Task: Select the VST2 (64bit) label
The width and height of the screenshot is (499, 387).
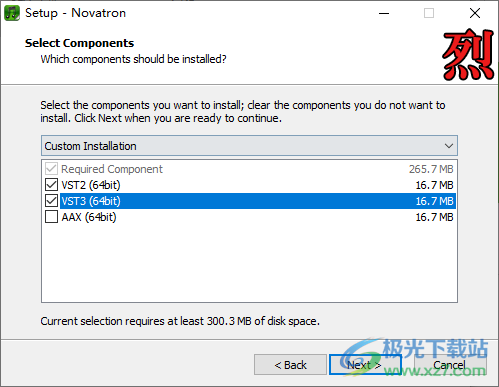Action: pos(91,185)
